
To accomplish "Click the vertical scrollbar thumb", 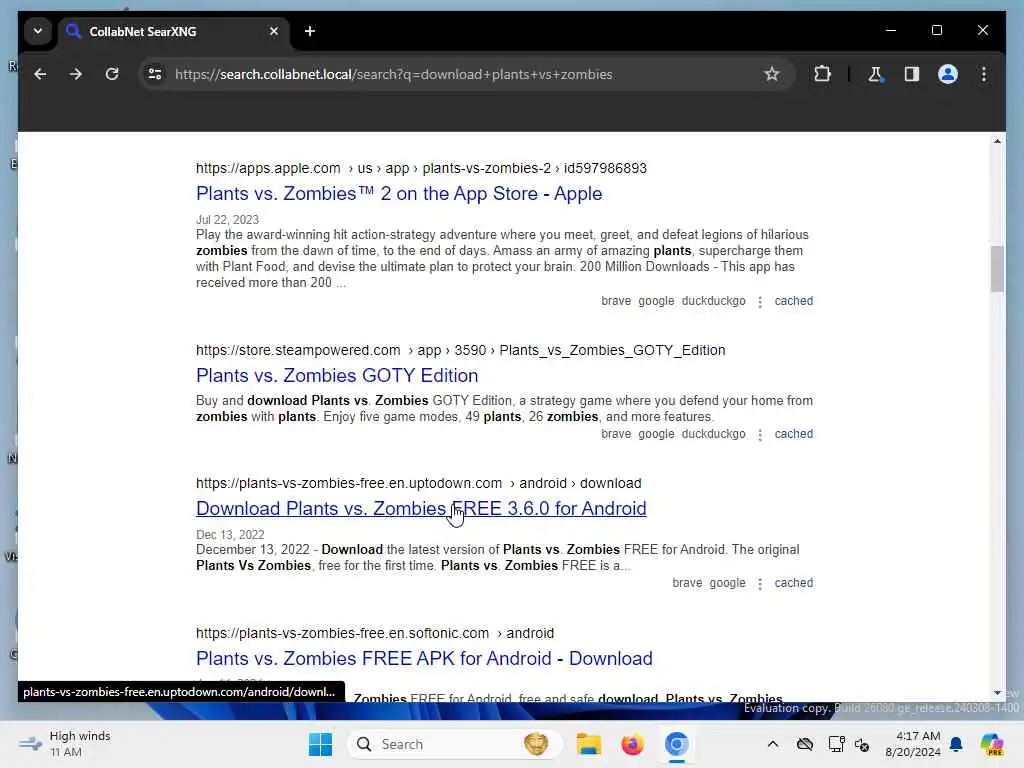I will (997, 269).
